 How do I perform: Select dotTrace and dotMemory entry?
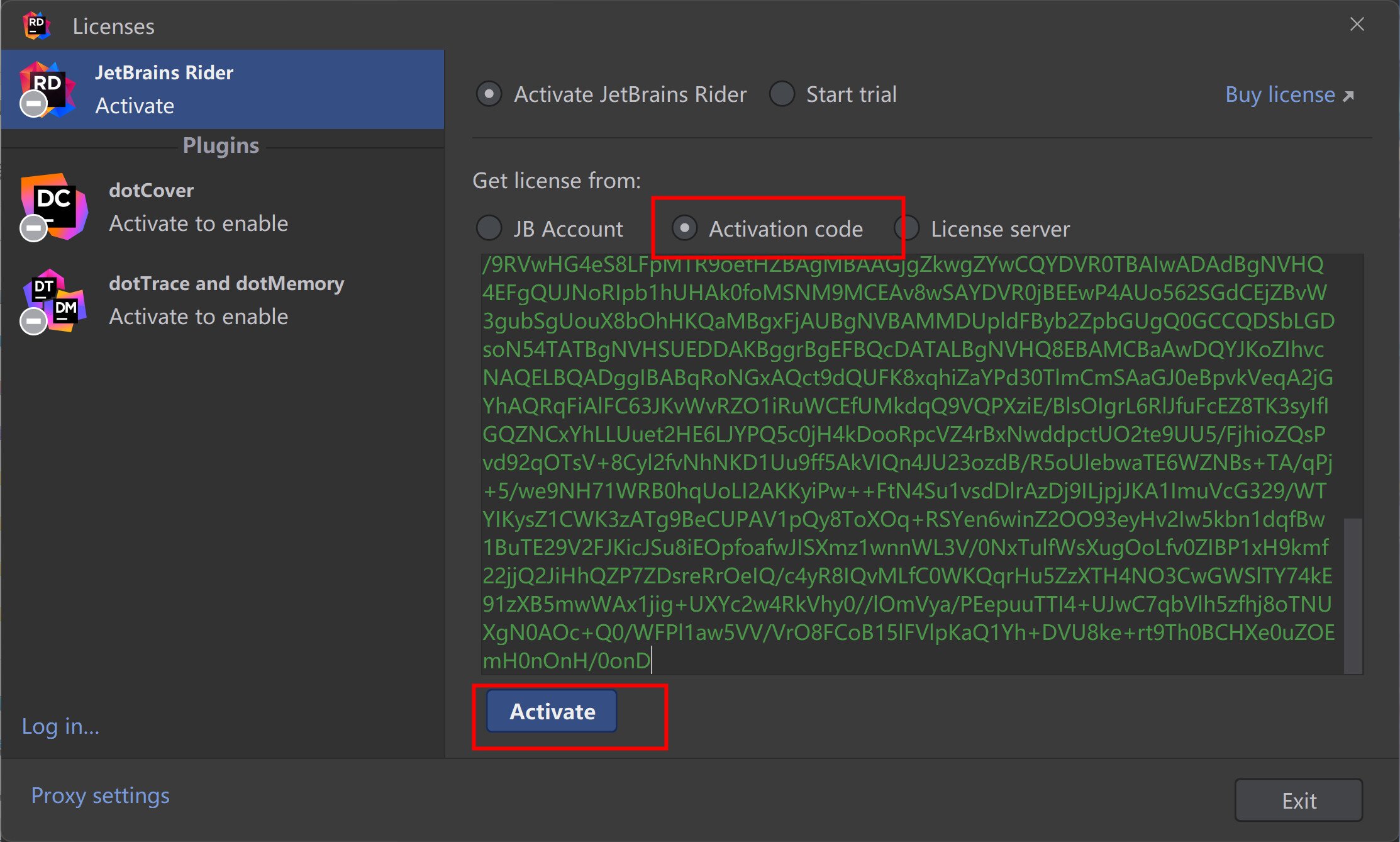223,301
